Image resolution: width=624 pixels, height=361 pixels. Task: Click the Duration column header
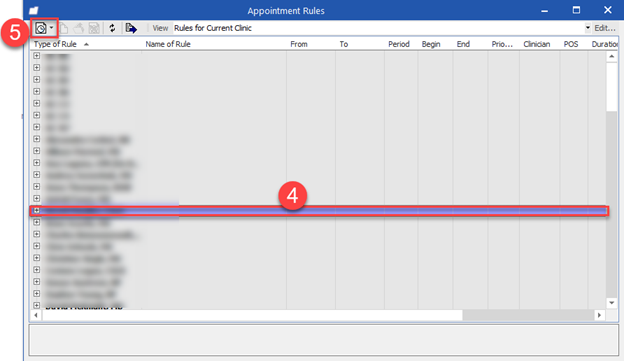coord(604,44)
